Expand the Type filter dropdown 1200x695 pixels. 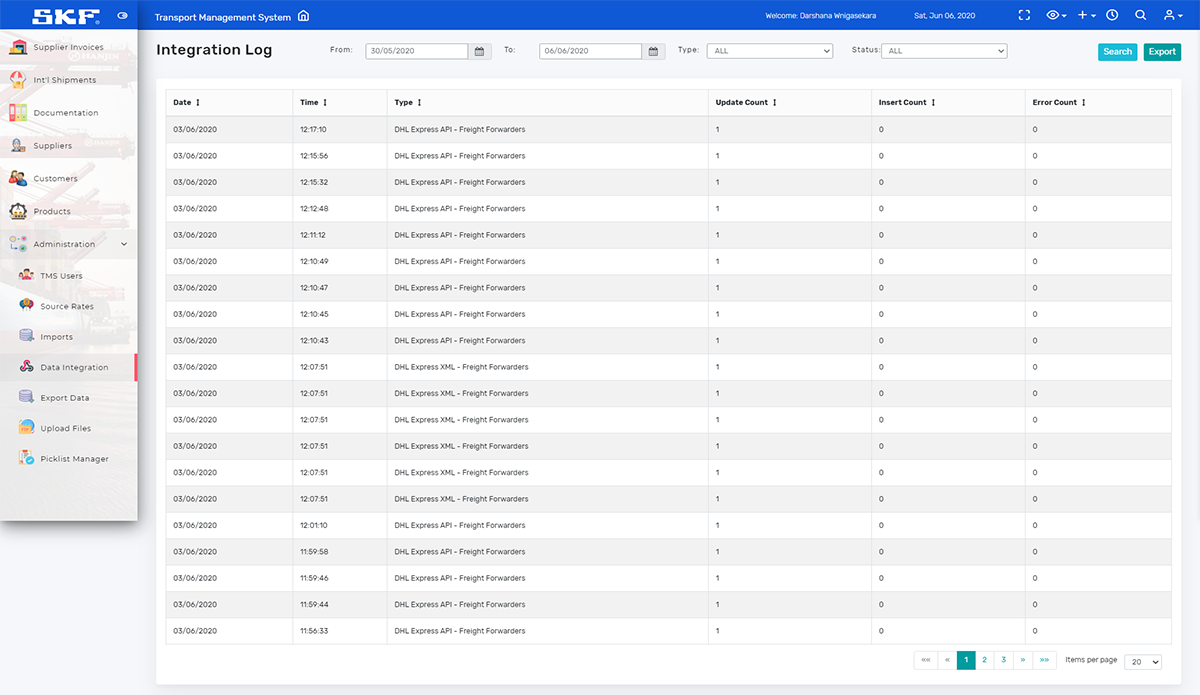point(769,51)
